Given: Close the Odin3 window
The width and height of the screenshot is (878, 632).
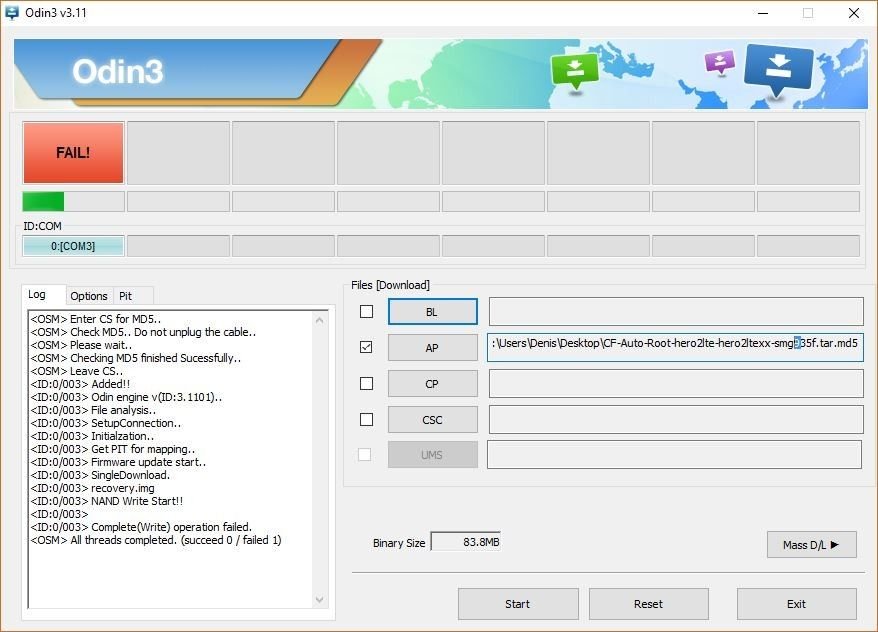Looking at the screenshot, I should (x=854, y=13).
